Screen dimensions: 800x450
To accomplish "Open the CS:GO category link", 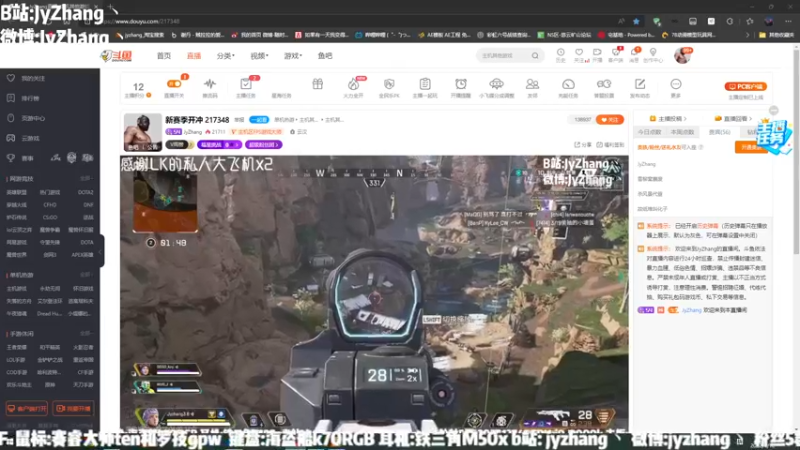I will [x=50, y=217].
